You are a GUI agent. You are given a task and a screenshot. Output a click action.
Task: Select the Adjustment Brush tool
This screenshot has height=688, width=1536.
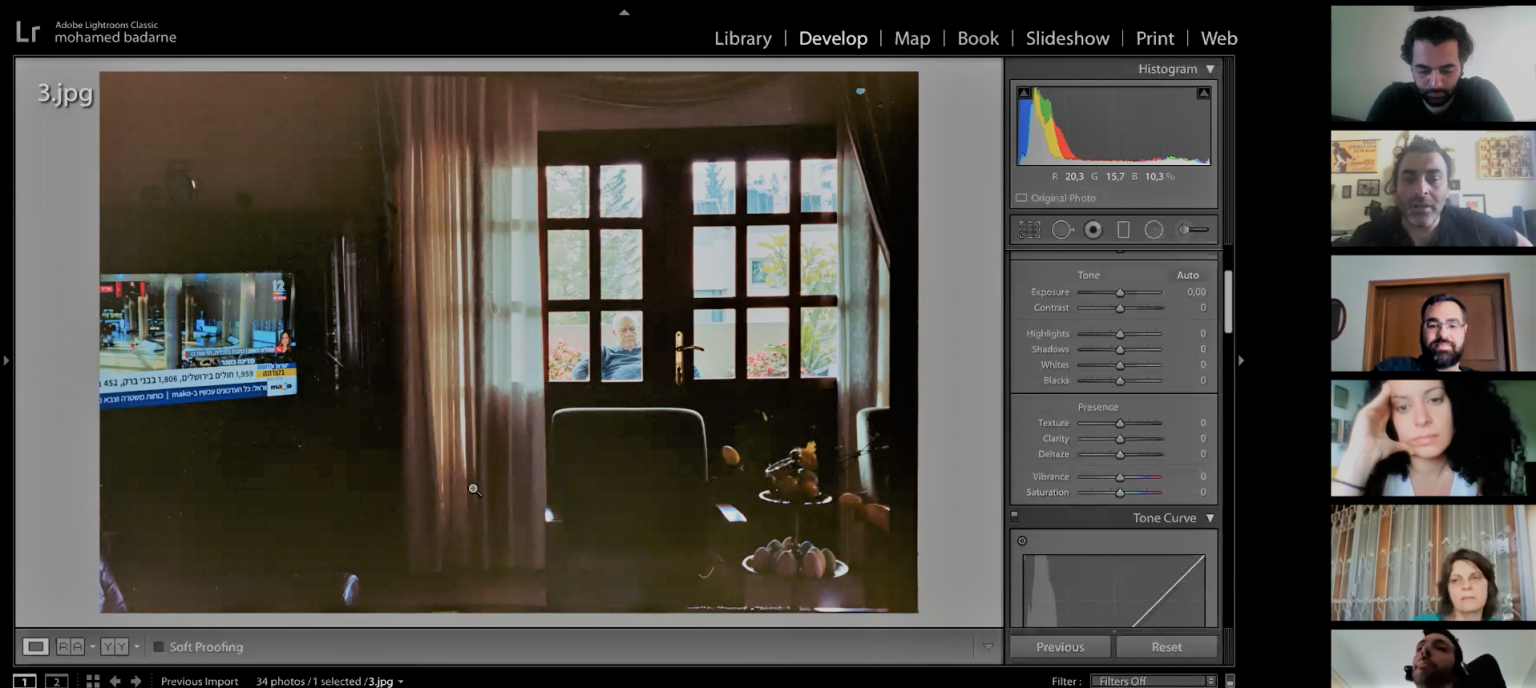pyautogui.click(x=1192, y=230)
